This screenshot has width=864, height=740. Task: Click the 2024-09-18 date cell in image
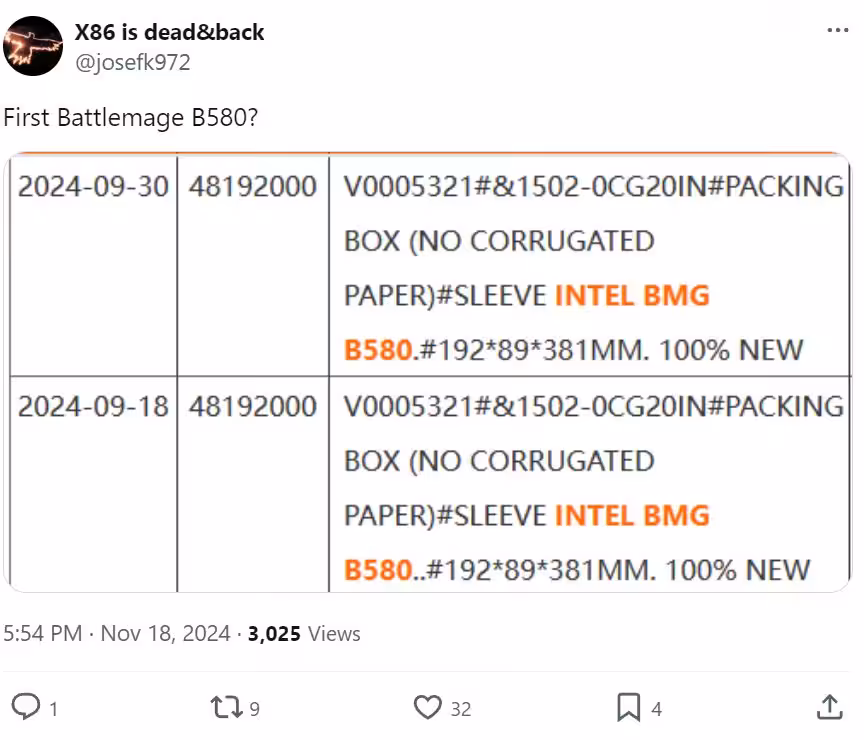coord(94,407)
